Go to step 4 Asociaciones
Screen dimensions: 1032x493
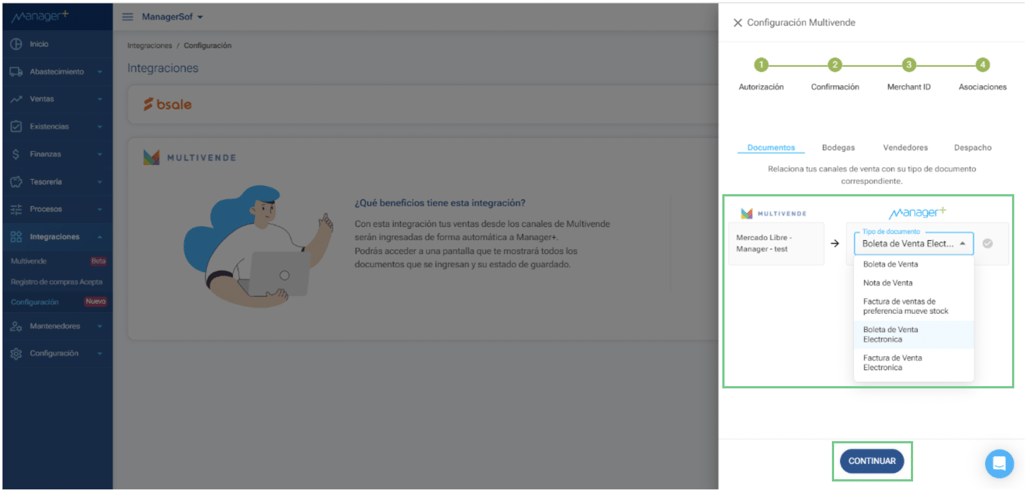point(982,65)
